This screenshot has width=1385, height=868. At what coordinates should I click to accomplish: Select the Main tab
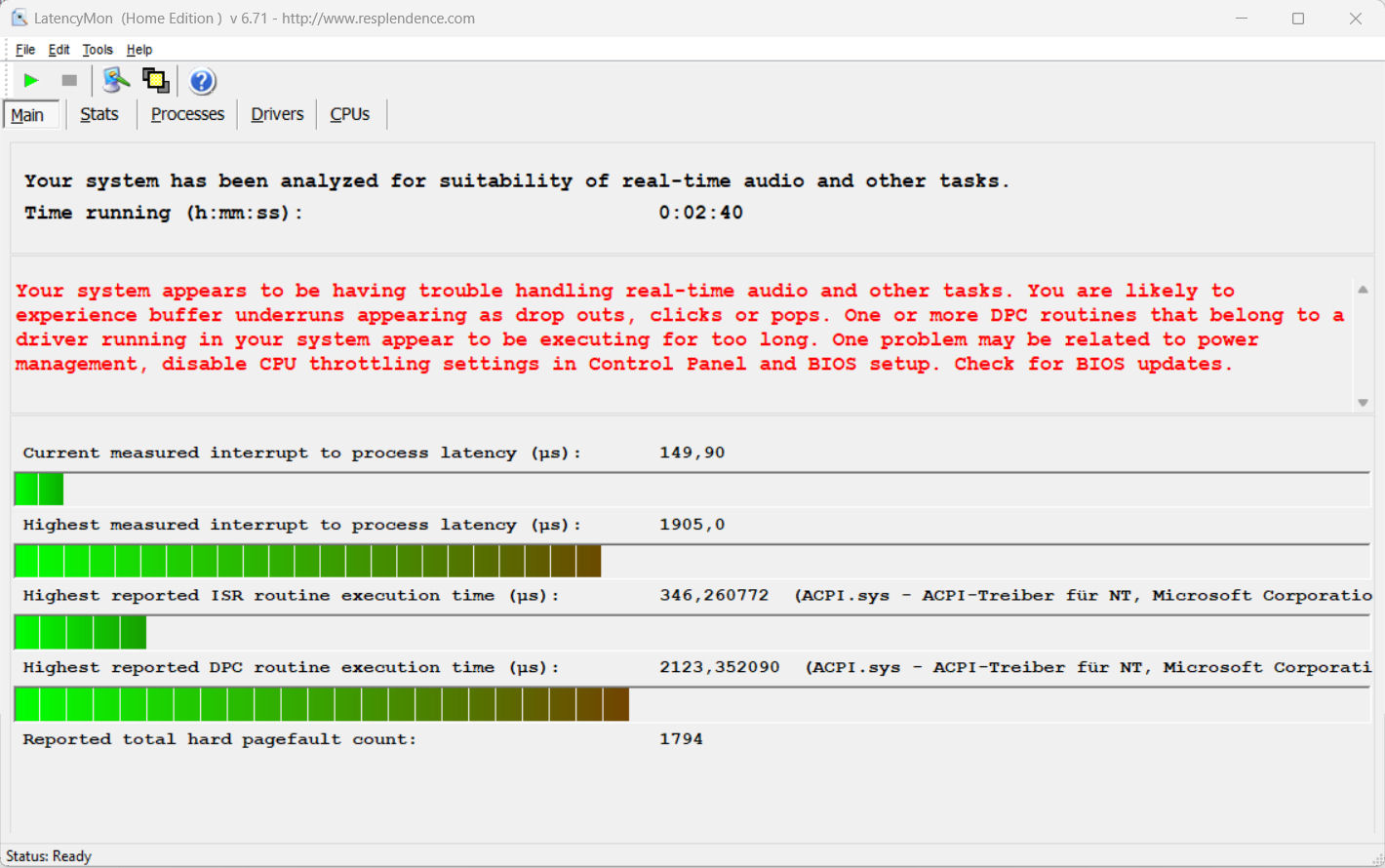pos(27,115)
